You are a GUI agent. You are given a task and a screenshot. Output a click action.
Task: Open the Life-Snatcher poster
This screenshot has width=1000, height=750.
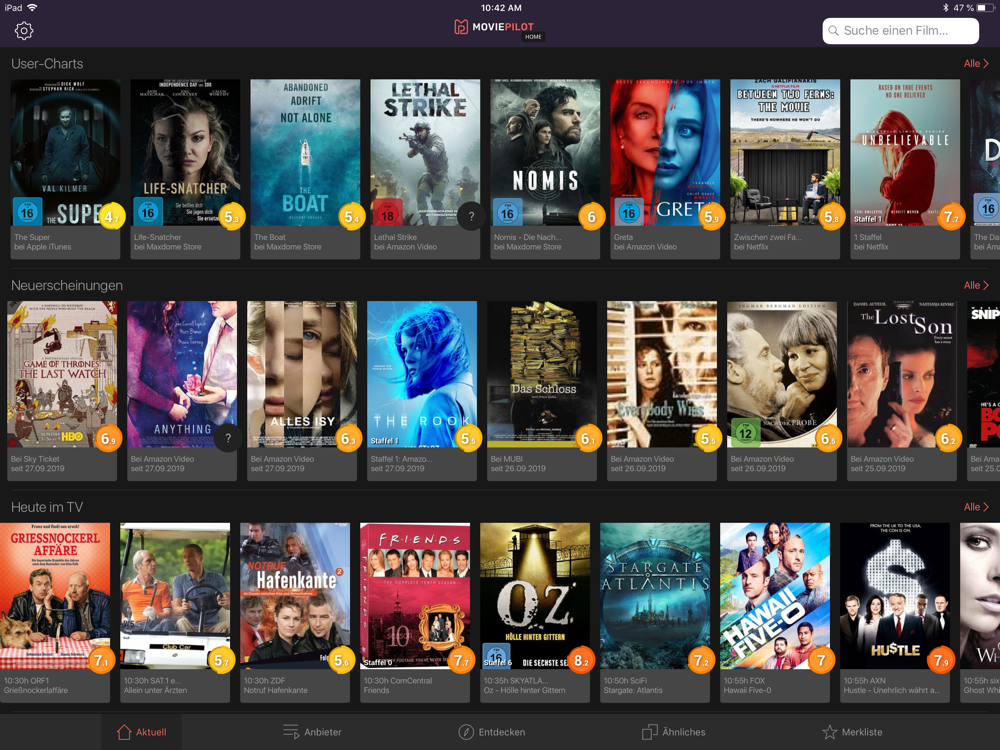(x=185, y=152)
